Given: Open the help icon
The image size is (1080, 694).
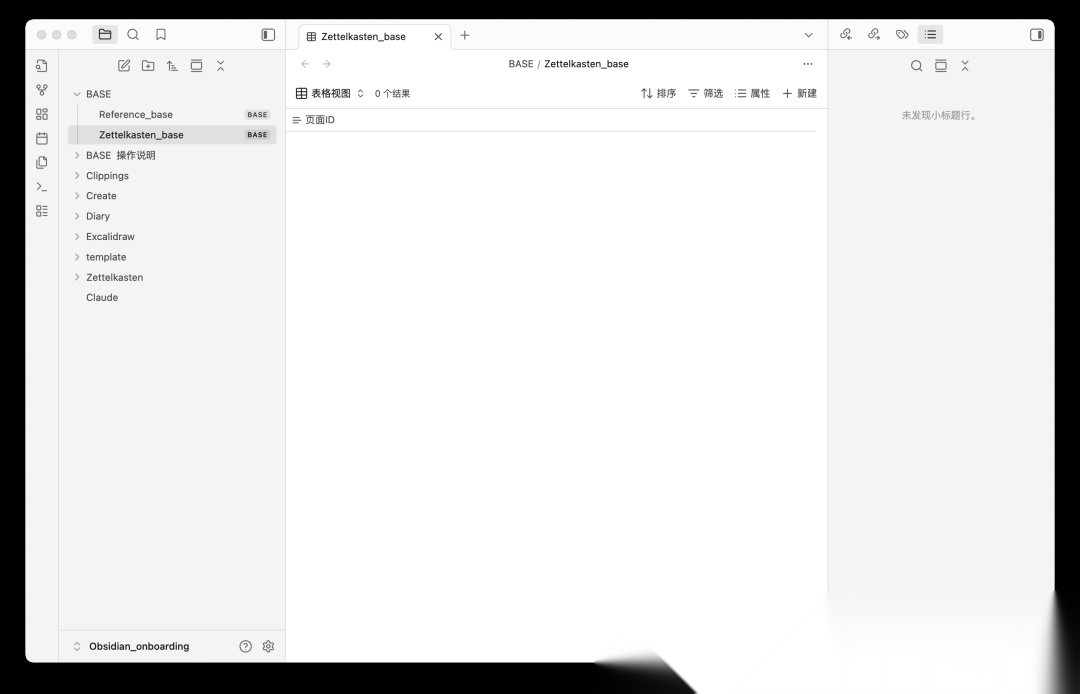Looking at the screenshot, I should (x=245, y=646).
